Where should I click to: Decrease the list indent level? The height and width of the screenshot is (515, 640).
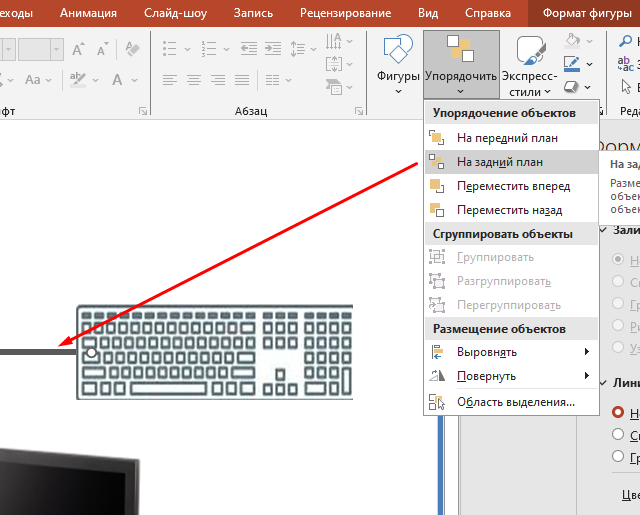pyautogui.click(x=249, y=49)
